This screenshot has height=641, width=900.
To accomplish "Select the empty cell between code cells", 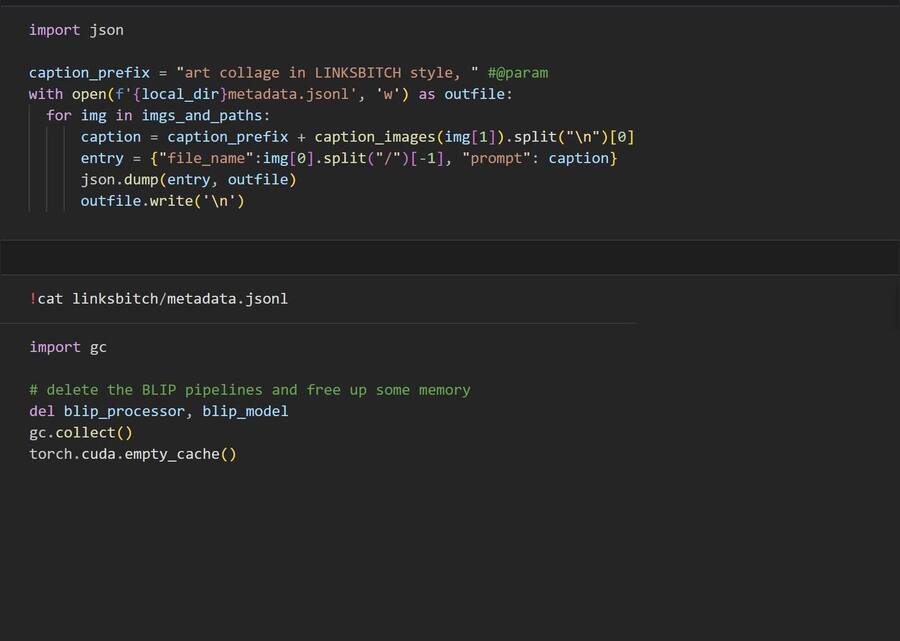I will (x=450, y=257).
